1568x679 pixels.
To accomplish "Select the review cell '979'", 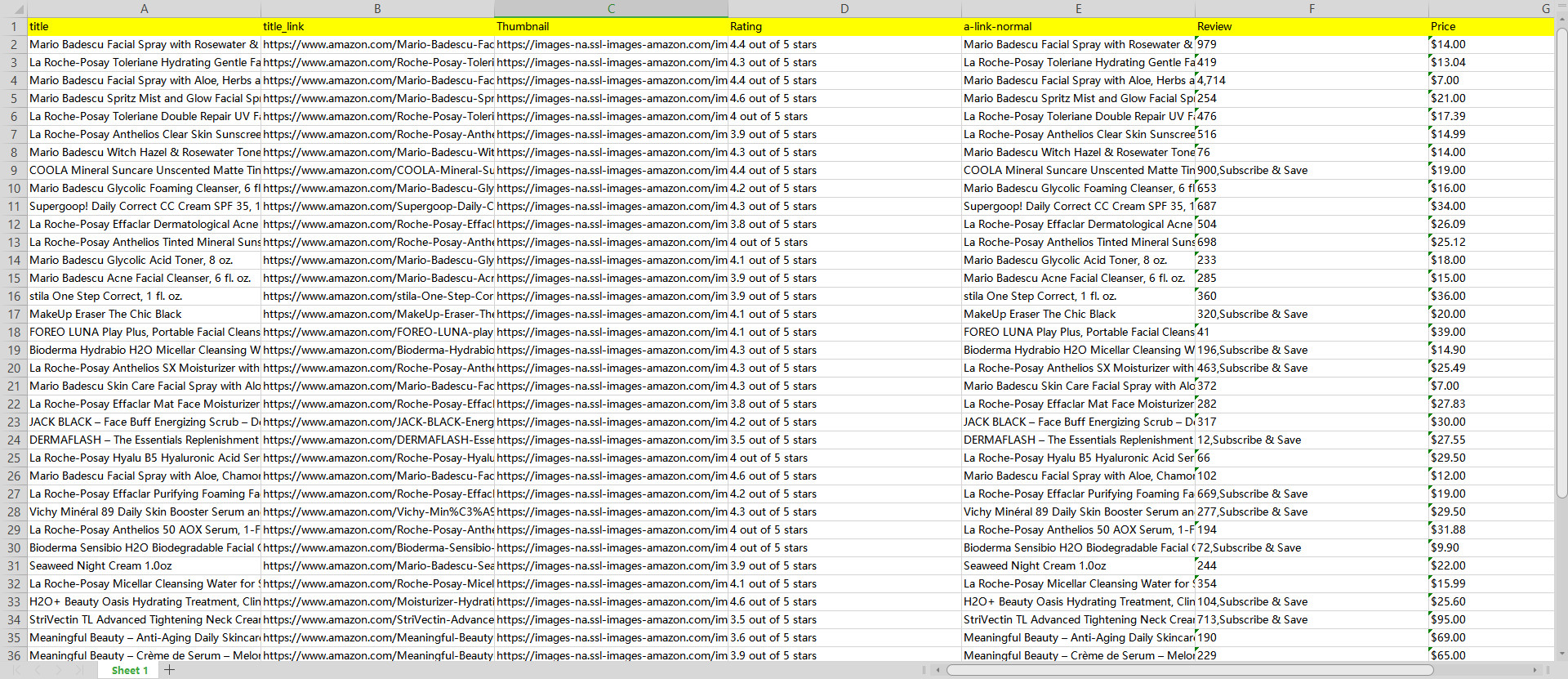I will pyautogui.click(x=1312, y=44).
